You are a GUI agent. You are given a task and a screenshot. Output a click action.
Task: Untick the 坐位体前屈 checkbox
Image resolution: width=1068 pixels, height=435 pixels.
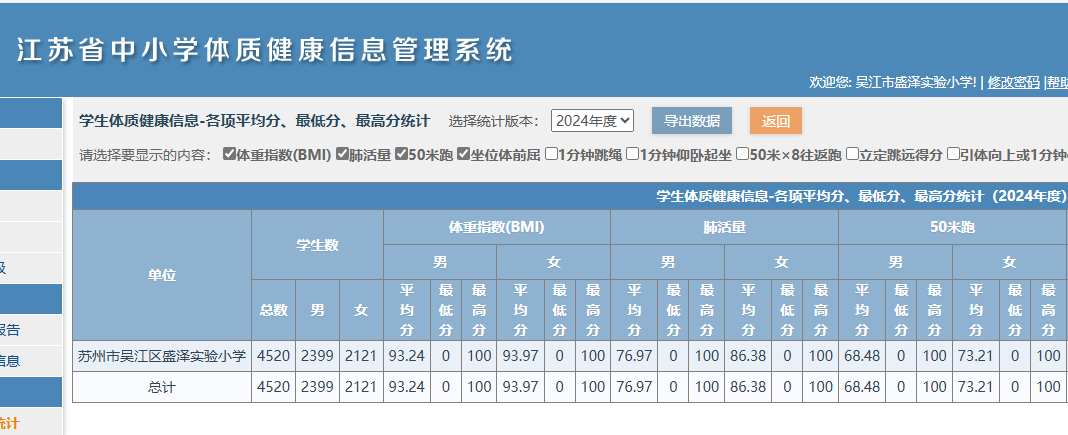click(464, 155)
